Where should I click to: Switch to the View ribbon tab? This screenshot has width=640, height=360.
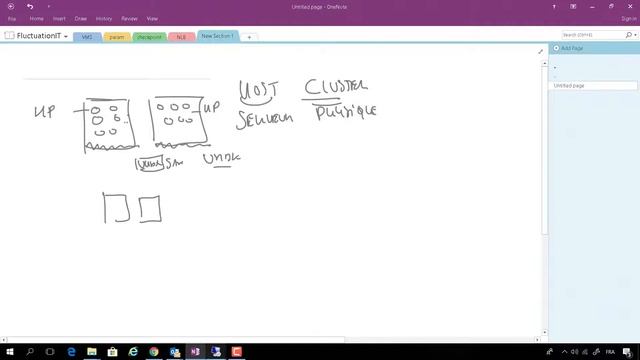coord(152,19)
